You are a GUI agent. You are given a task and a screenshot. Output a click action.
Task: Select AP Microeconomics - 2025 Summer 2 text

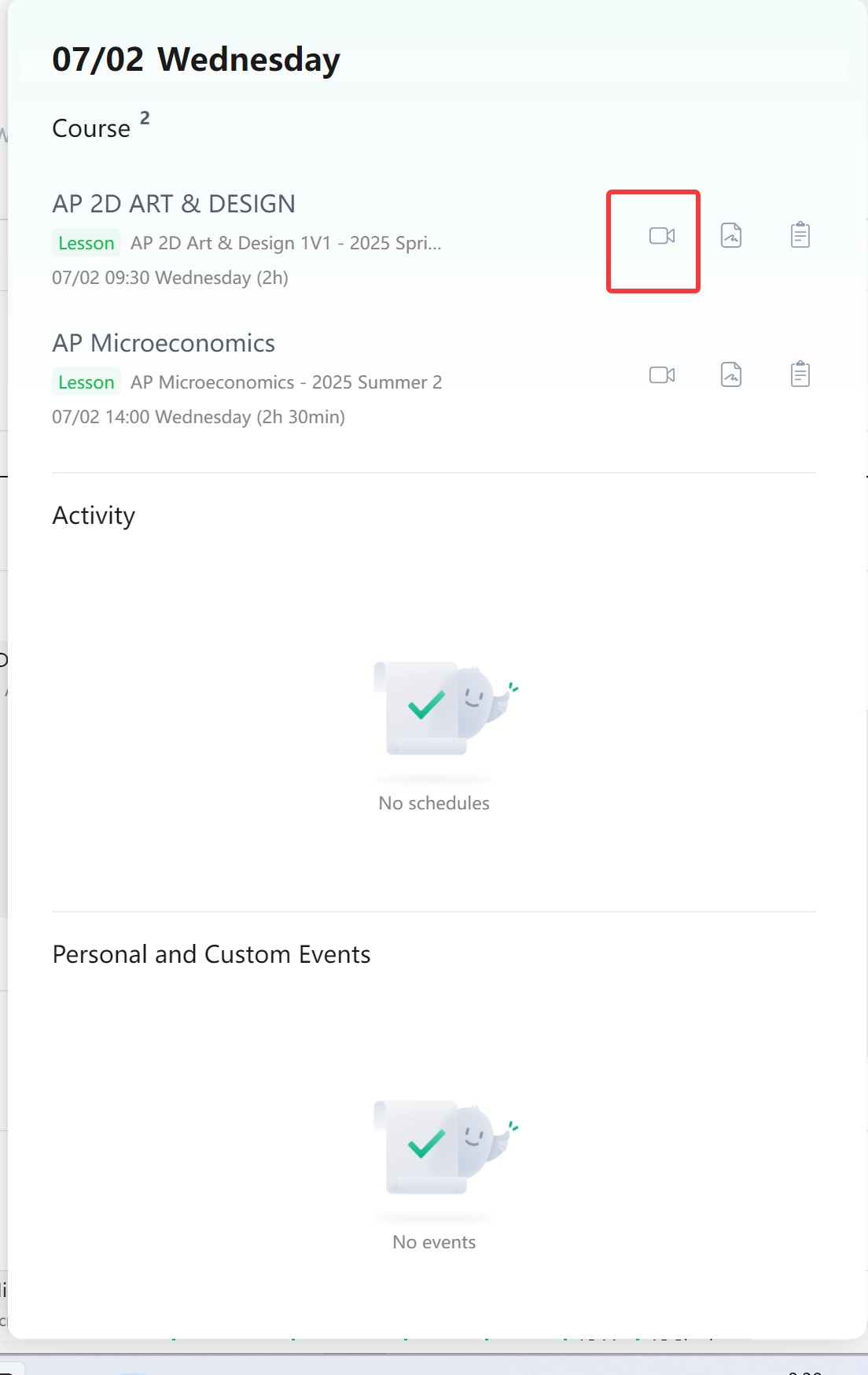286,382
